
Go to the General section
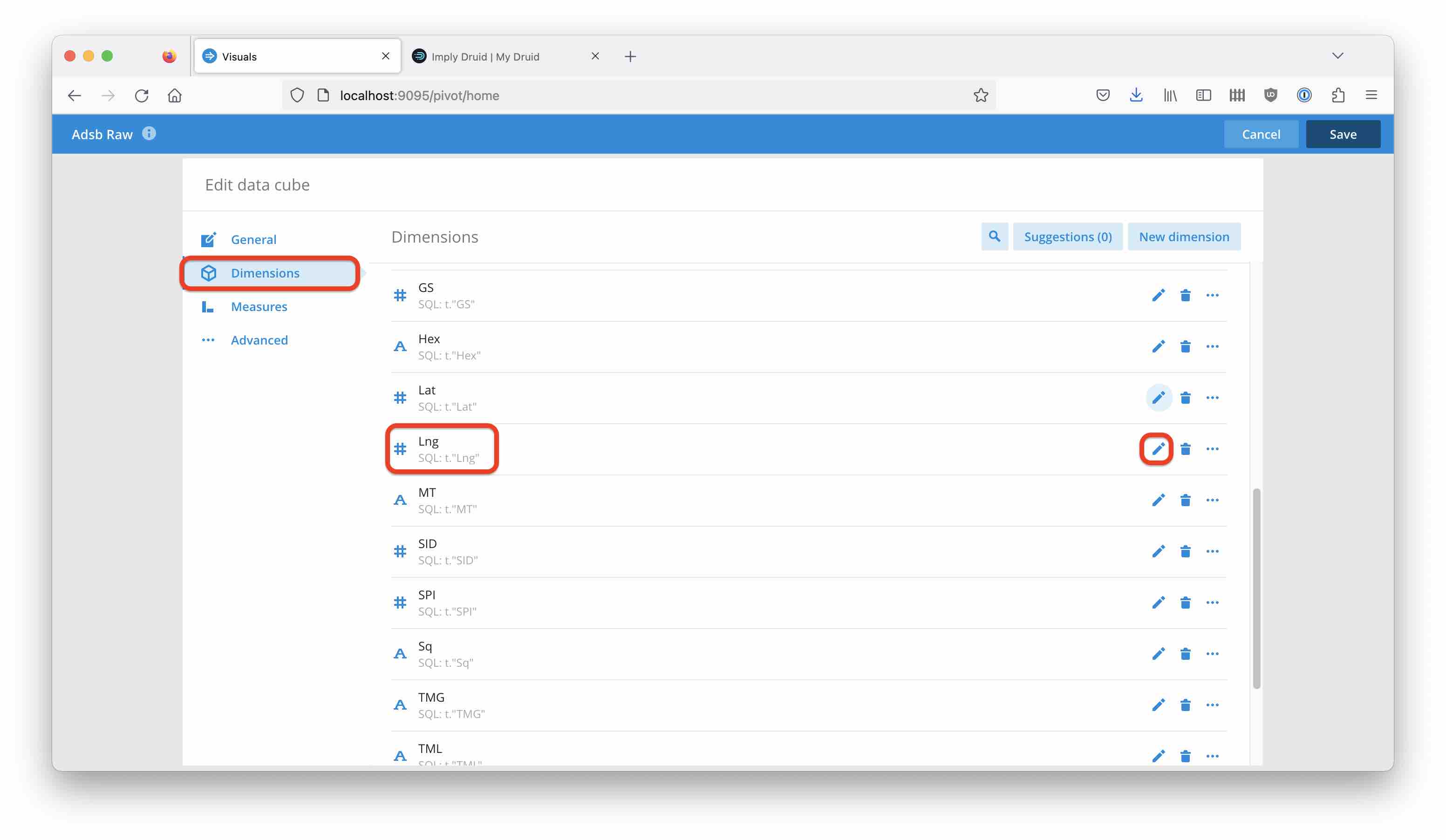coord(253,240)
